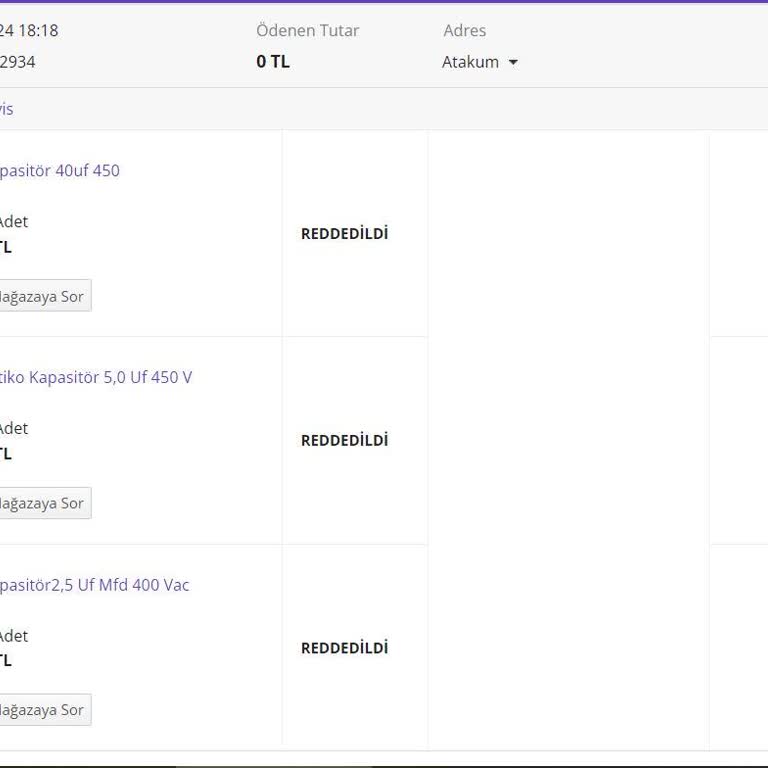Open the 'tiko Kapasitör 5,0 Uf 450 V' link
Image resolution: width=768 pixels, height=768 pixels.
coord(96,377)
